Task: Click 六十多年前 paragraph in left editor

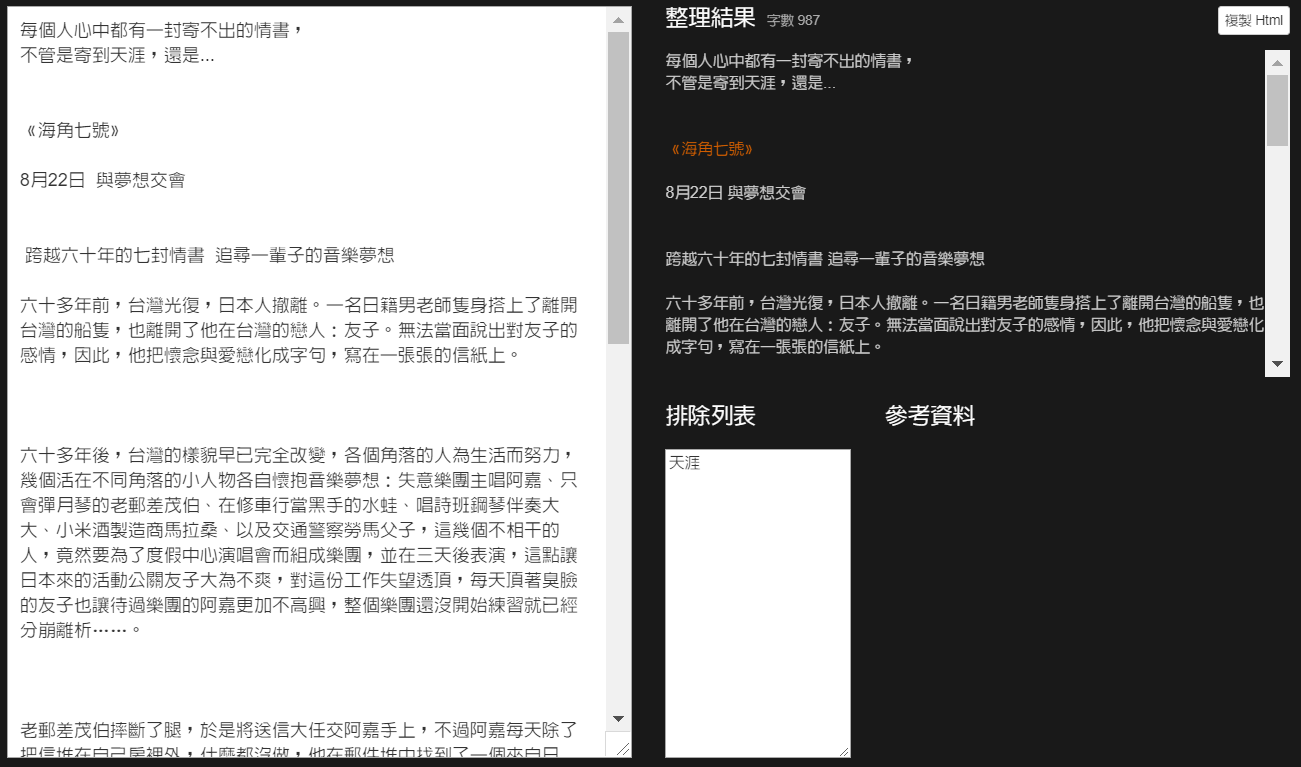Action: 299,330
